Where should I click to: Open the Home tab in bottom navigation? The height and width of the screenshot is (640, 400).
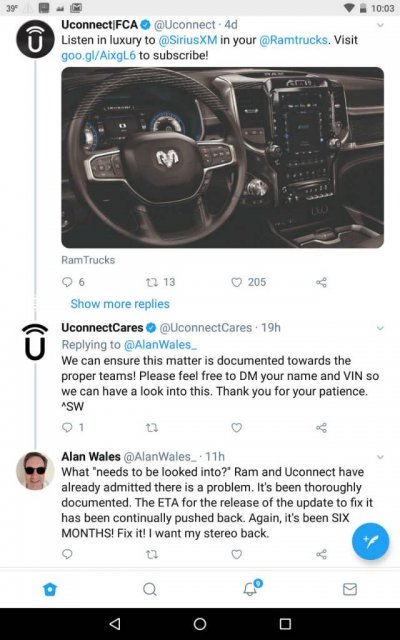tap(50, 589)
